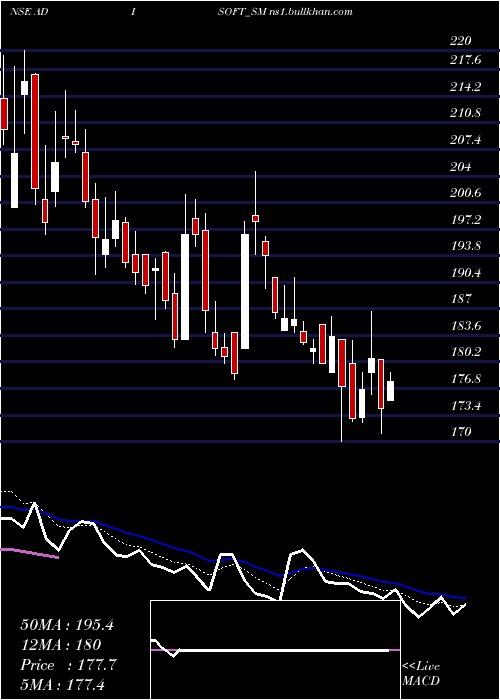The image size is (500, 700).
Task: Click the 176.8 price axis label
Action: [466, 379]
